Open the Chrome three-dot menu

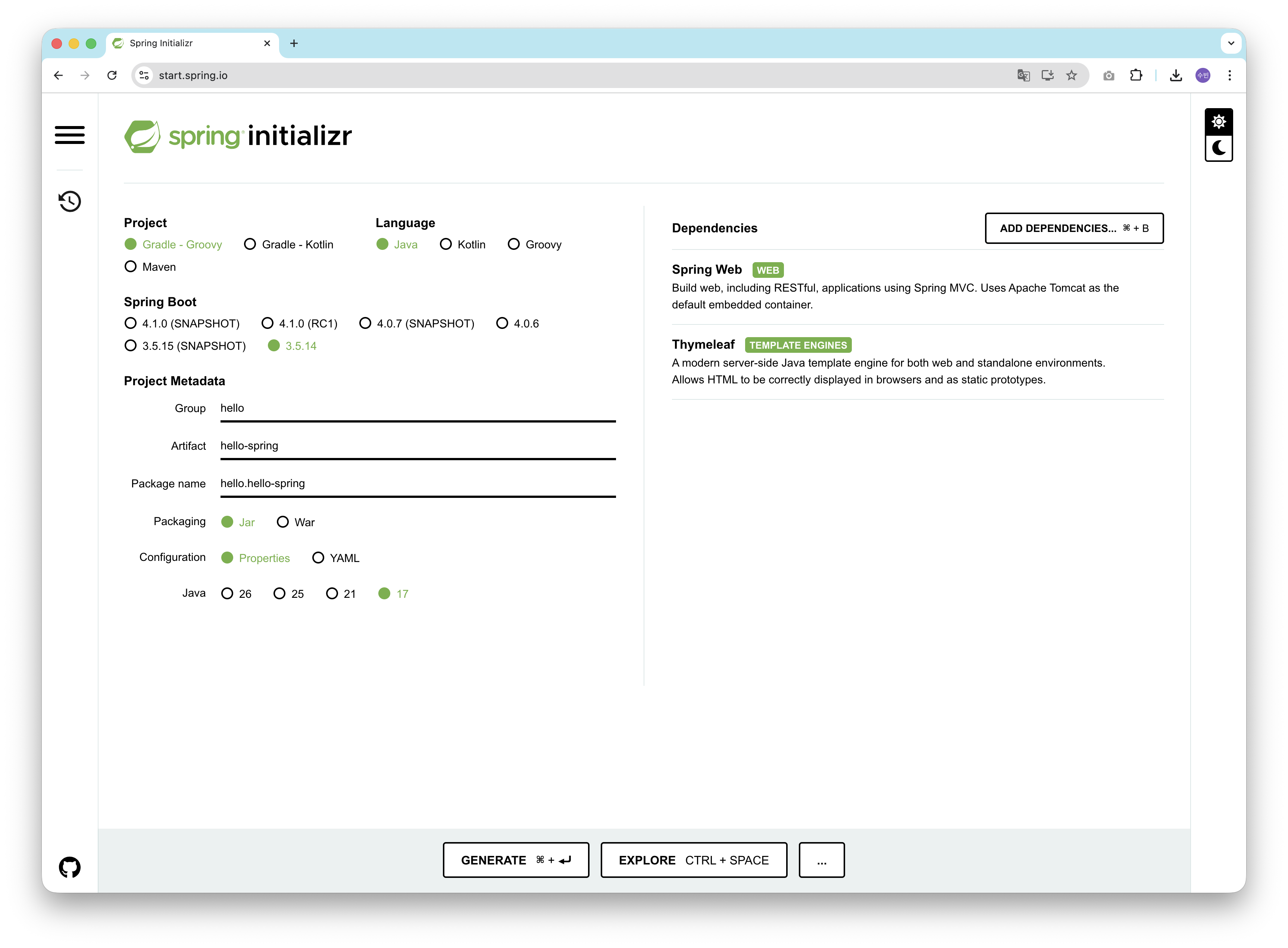click(x=1229, y=75)
